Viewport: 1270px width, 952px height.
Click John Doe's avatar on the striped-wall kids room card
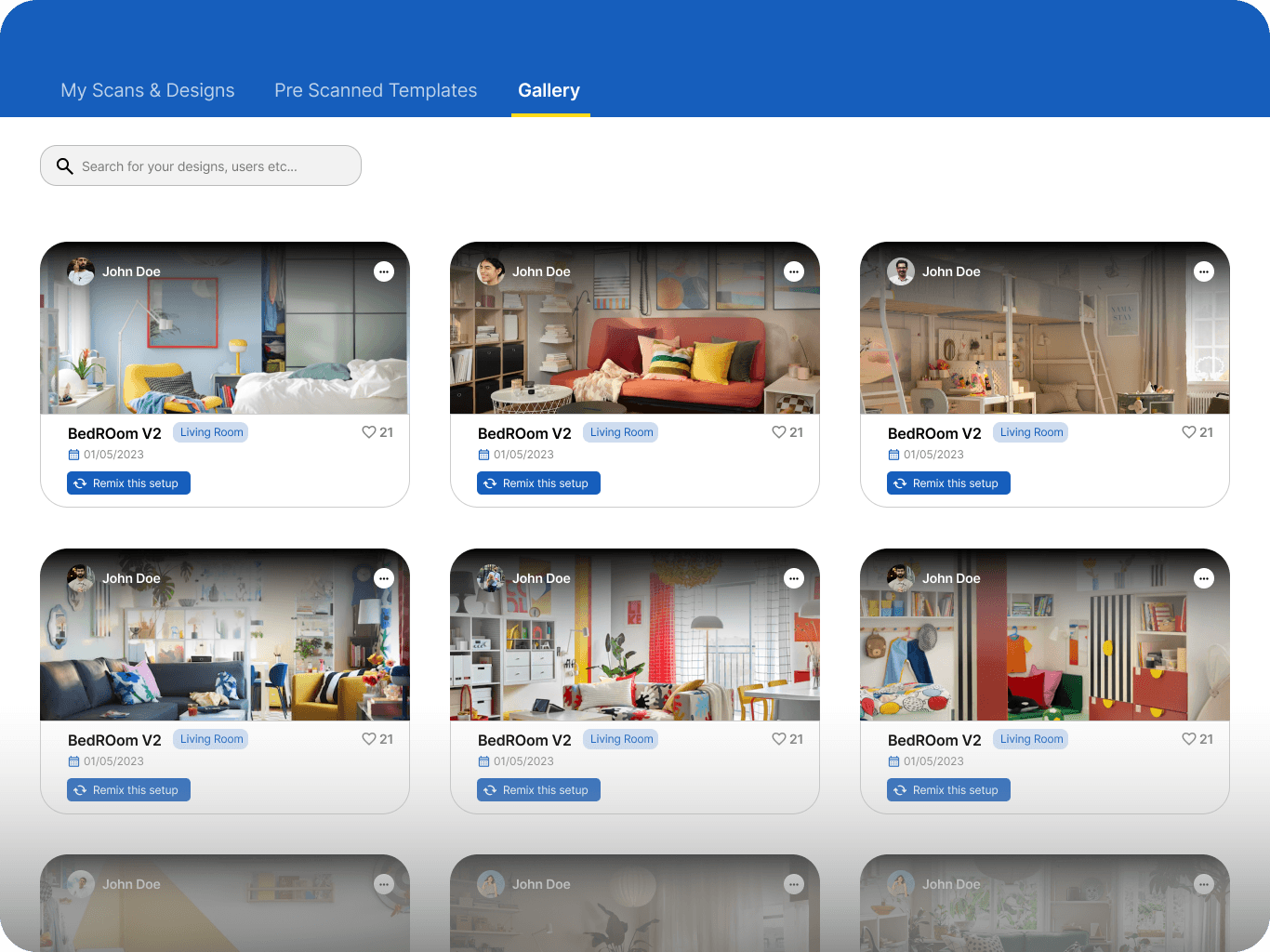901,578
